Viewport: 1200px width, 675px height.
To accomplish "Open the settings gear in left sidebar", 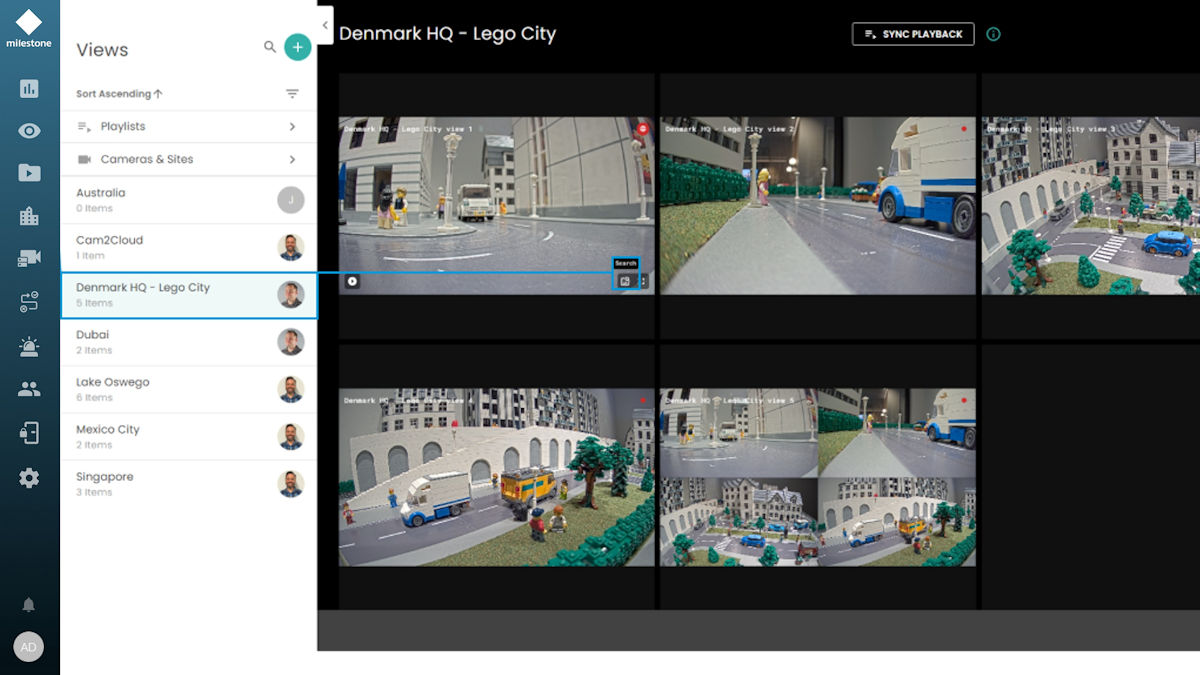I will click(29, 478).
